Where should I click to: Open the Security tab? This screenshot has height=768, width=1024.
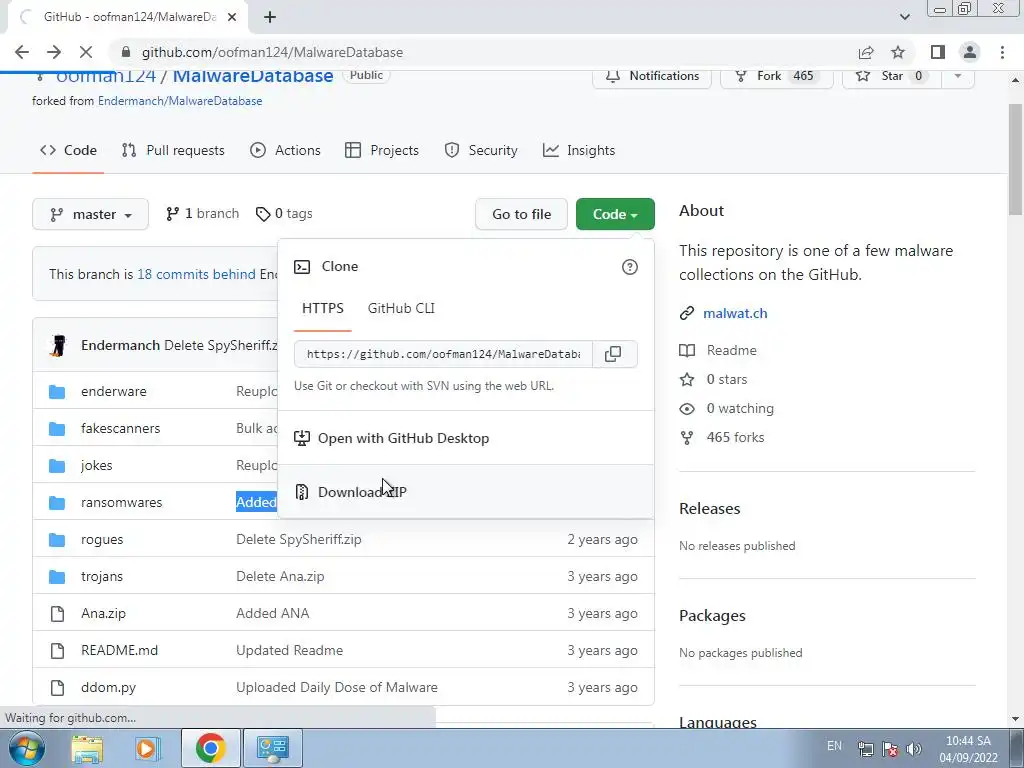click(x=481, y=150)
